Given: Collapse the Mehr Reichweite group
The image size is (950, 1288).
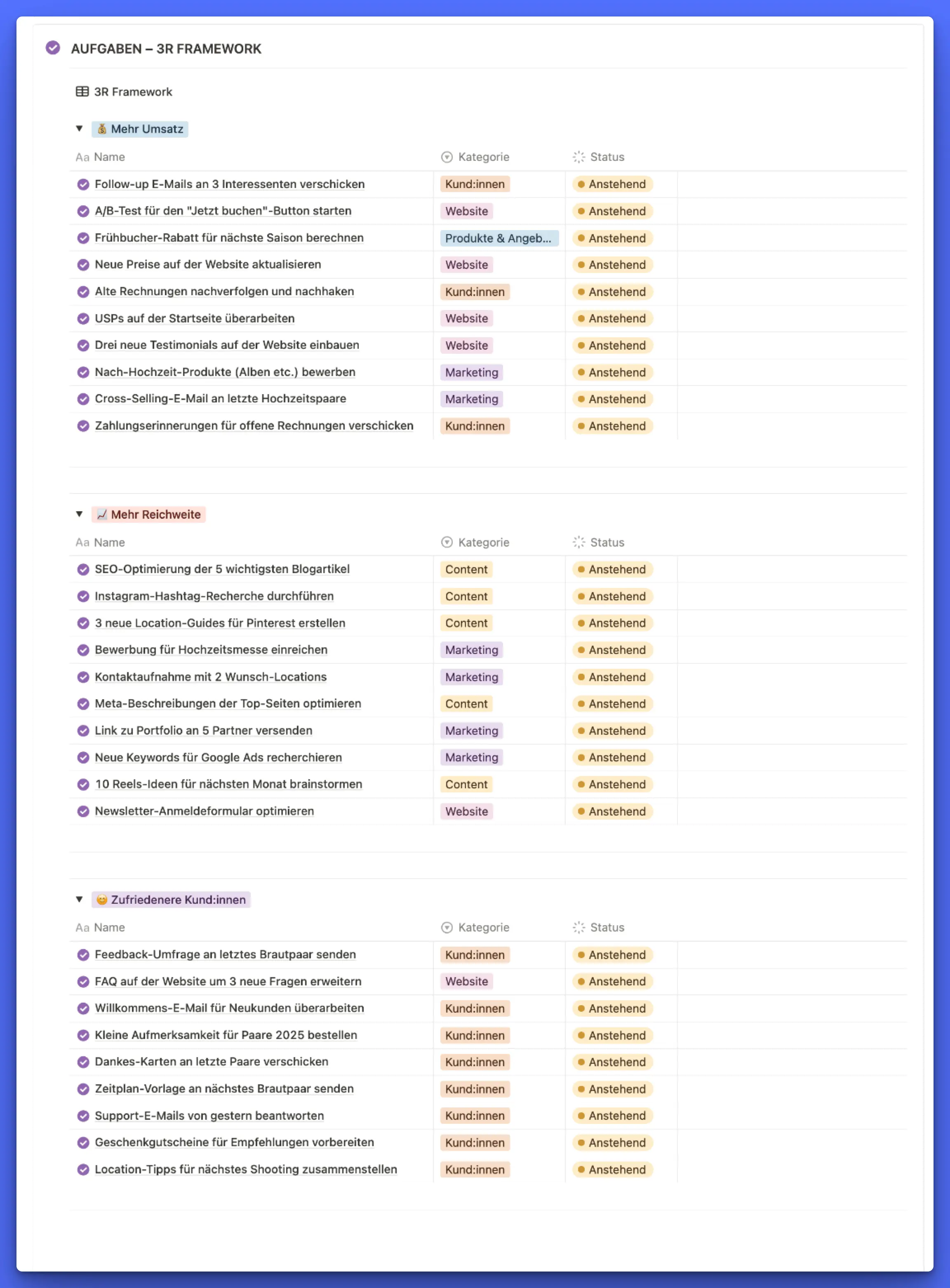Looking at the screenshot, I should pos(79,514).
